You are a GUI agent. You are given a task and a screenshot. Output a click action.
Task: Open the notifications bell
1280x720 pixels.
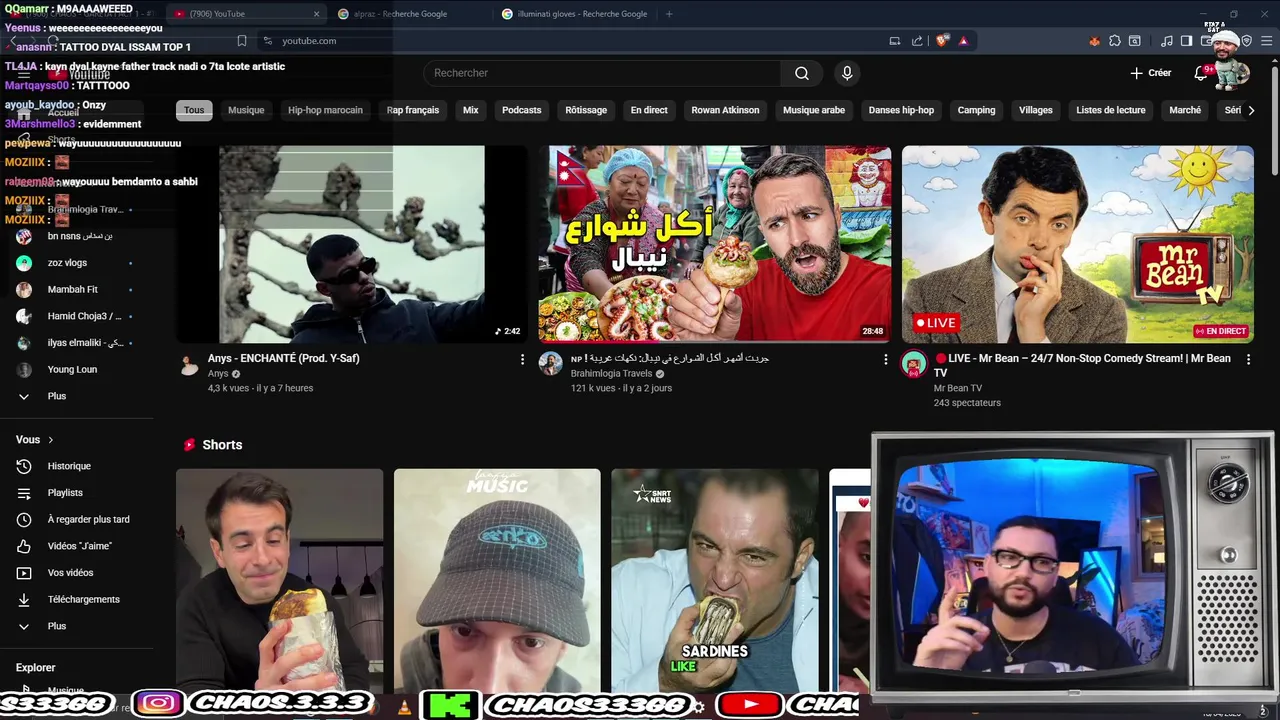click(x=1201, y=73)
